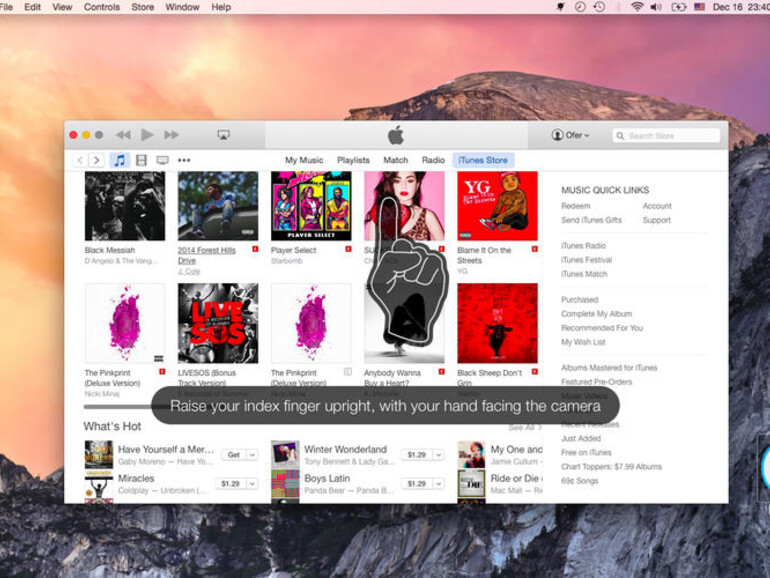Buy Boys Latin for $1.29
The height and width of the screenshot is (578, 770).
(x=417, y=484)
